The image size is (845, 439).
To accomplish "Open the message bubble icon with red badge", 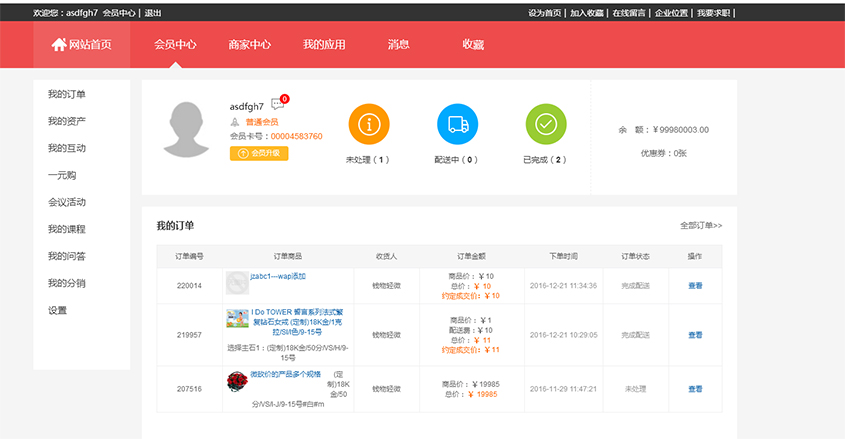I will tap(277, 105).
